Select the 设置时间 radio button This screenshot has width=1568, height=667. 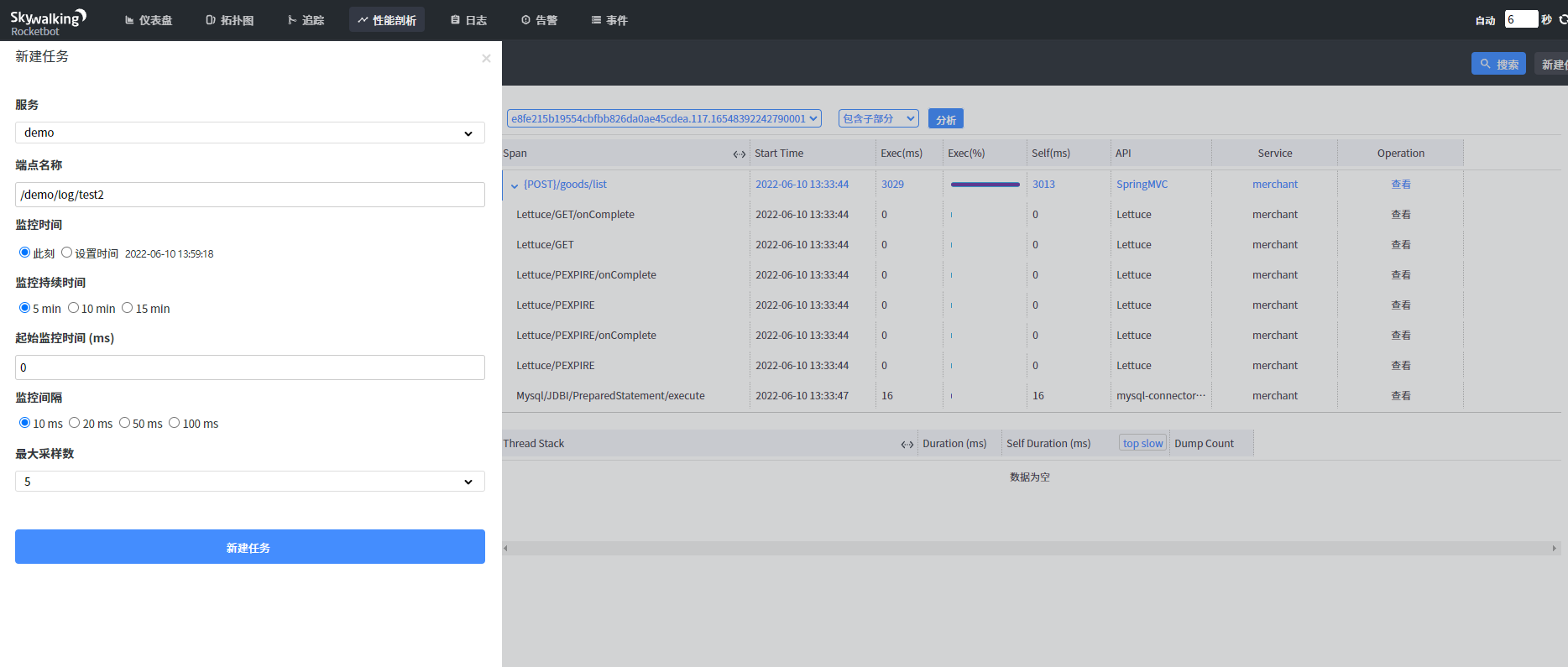click(66, 253)
